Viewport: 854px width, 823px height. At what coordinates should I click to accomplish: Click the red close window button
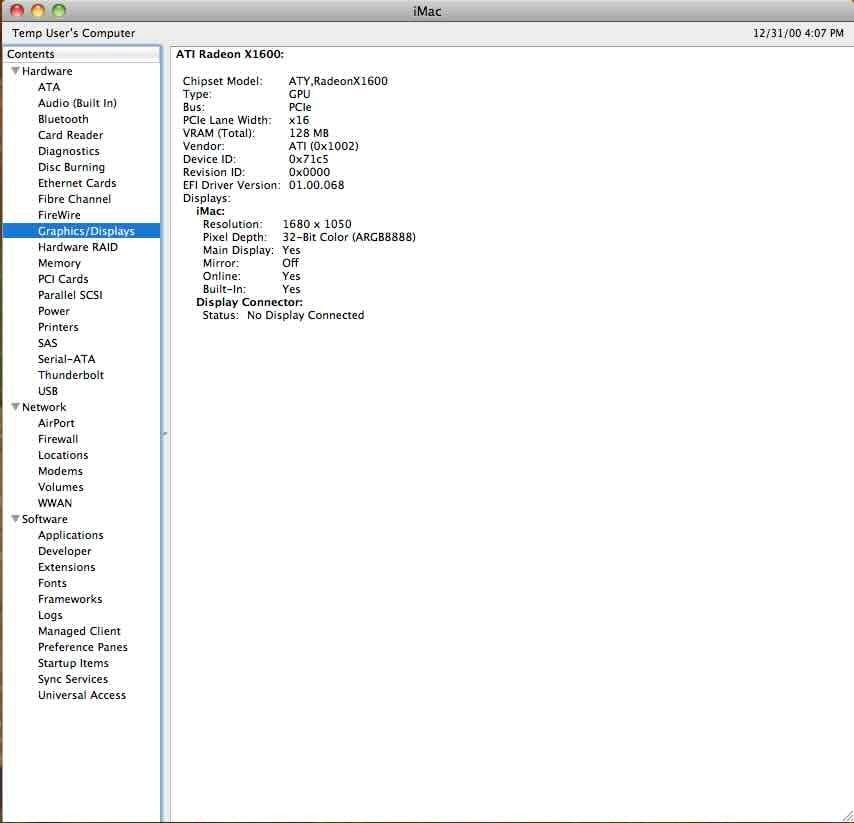click(17, 10)
